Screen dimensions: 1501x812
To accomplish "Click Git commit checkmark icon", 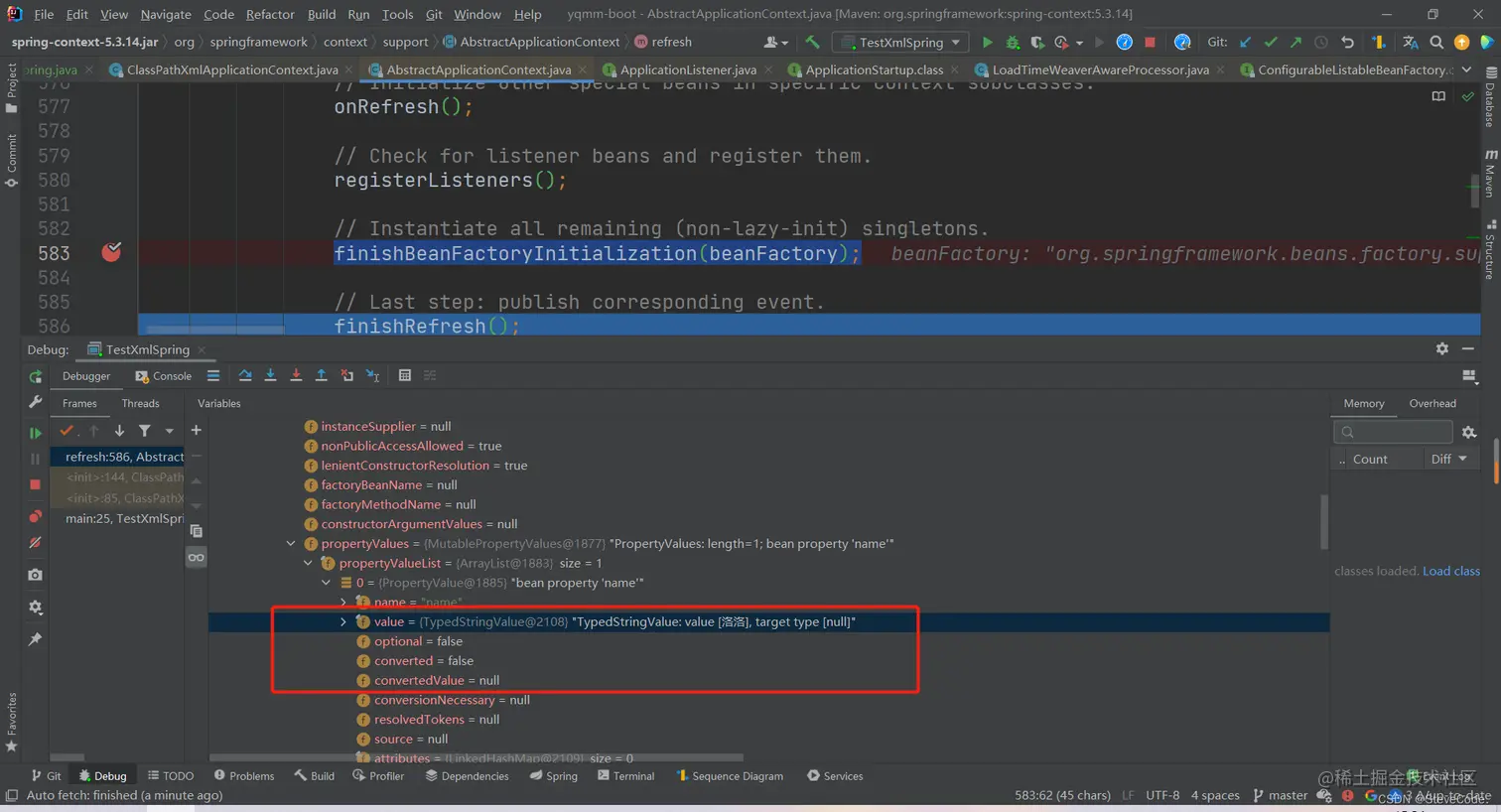I will point(1271,42).
